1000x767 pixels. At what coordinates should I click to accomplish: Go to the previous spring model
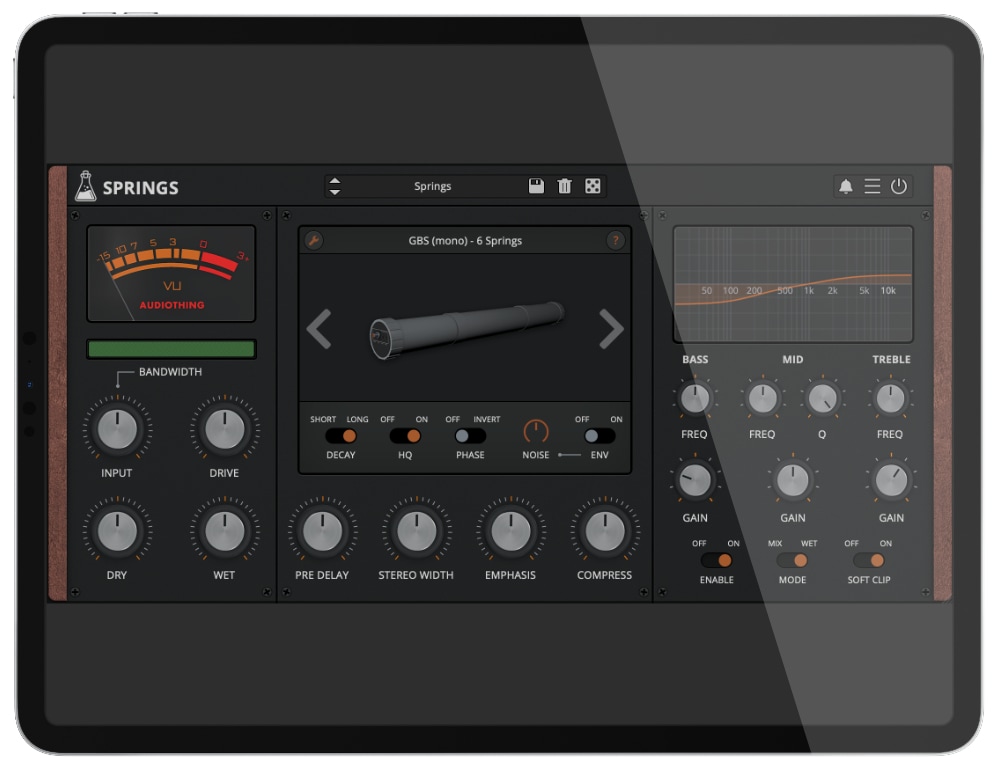(319, 329)
